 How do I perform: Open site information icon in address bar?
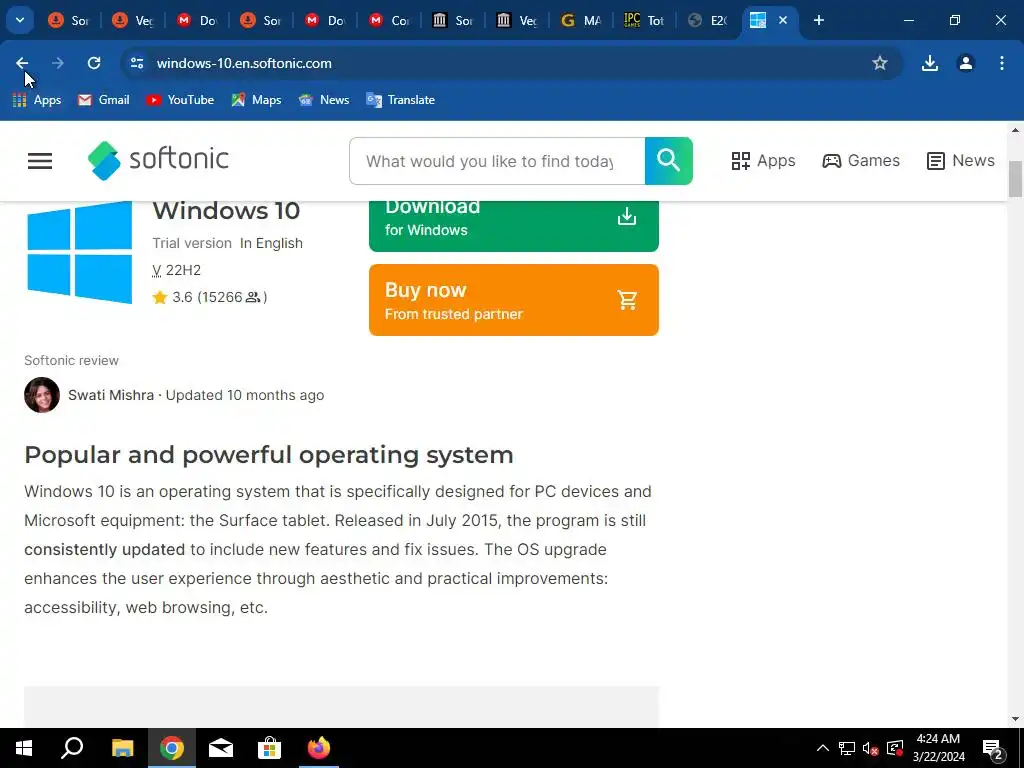point(136,63)
